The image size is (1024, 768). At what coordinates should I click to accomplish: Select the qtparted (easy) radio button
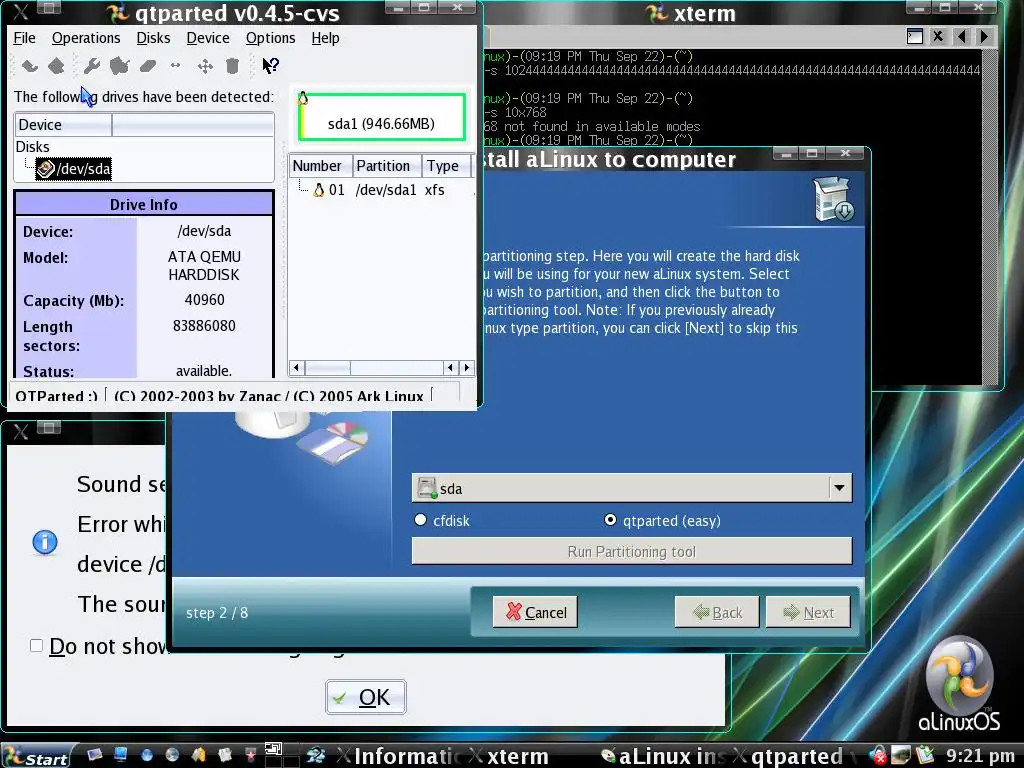[x=610, y=520]
